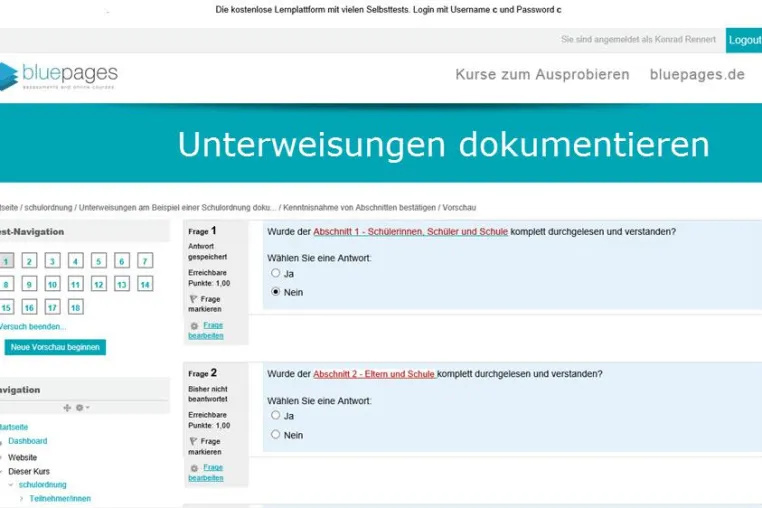Click Frage bearbeiten link for Frage 1
Image resolution: width=762 pixels, height=508 pixels.
[x=206, y=331]
